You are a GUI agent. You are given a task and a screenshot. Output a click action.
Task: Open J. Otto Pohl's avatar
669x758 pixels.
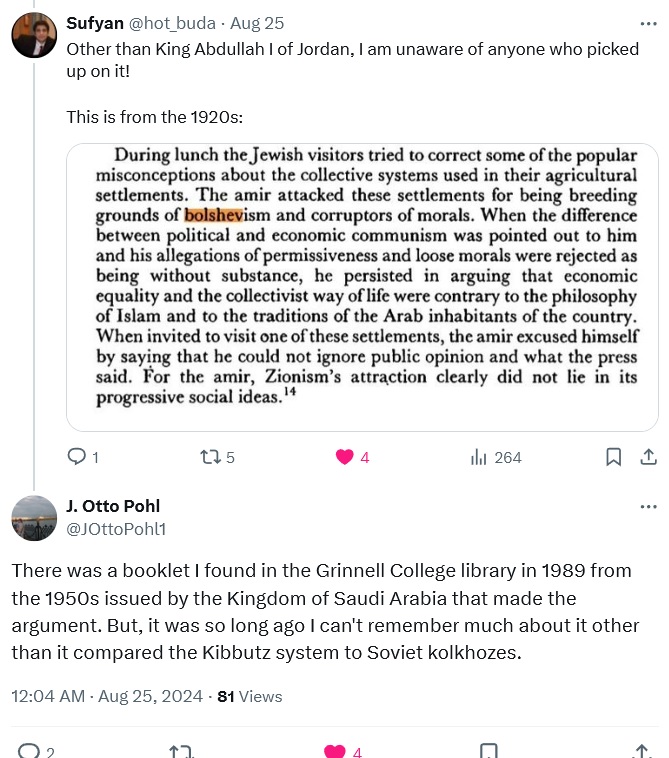pos(34,518)
